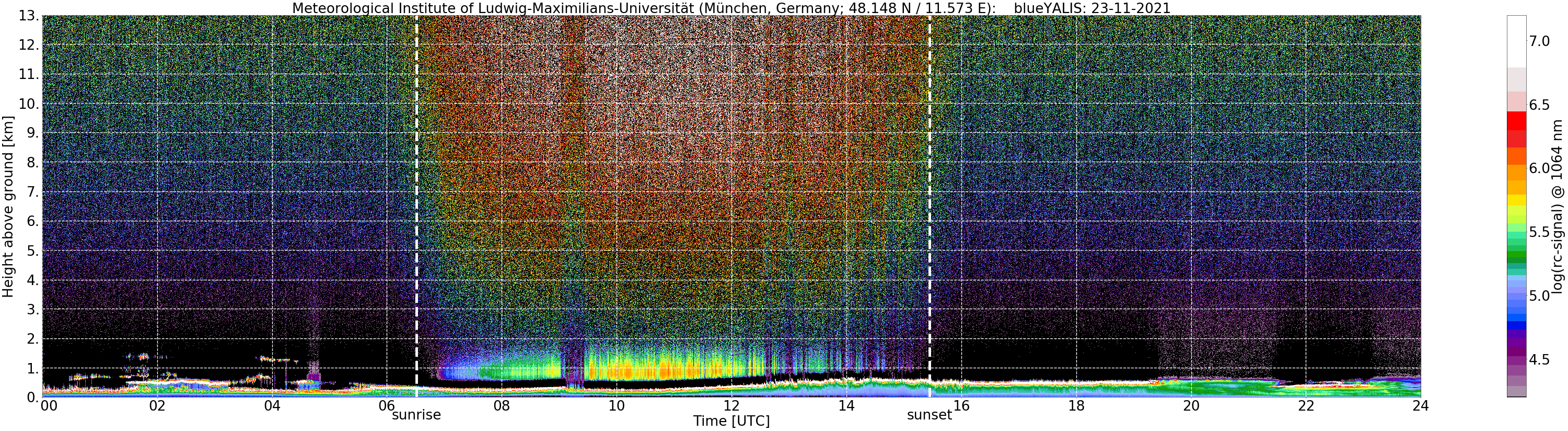Click the x-axis tick label 20
The width and height of the screenshot is (1568, 431).
(1191, 406)
